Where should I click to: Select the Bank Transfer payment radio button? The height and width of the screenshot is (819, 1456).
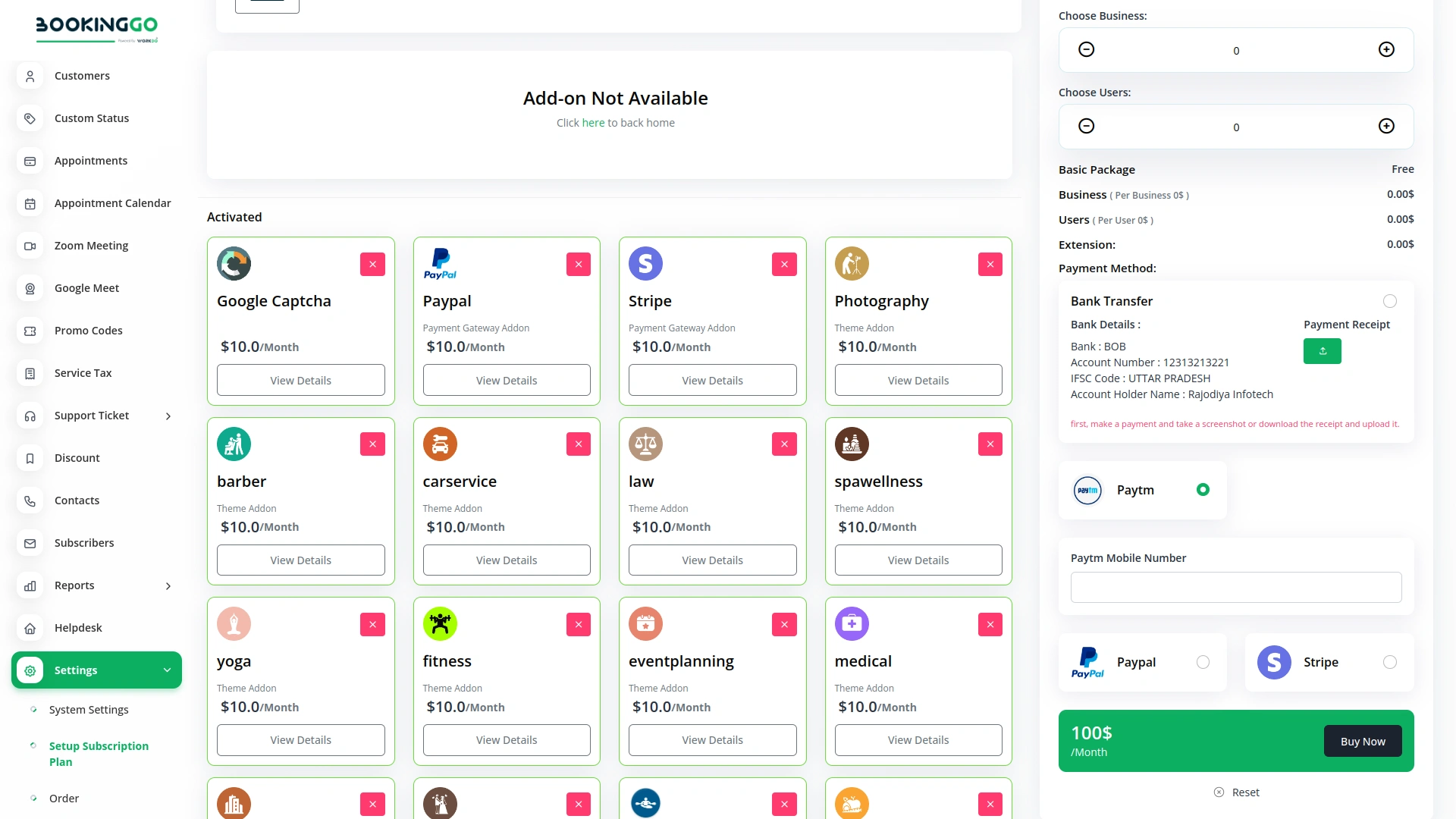tap(1389, 301)
